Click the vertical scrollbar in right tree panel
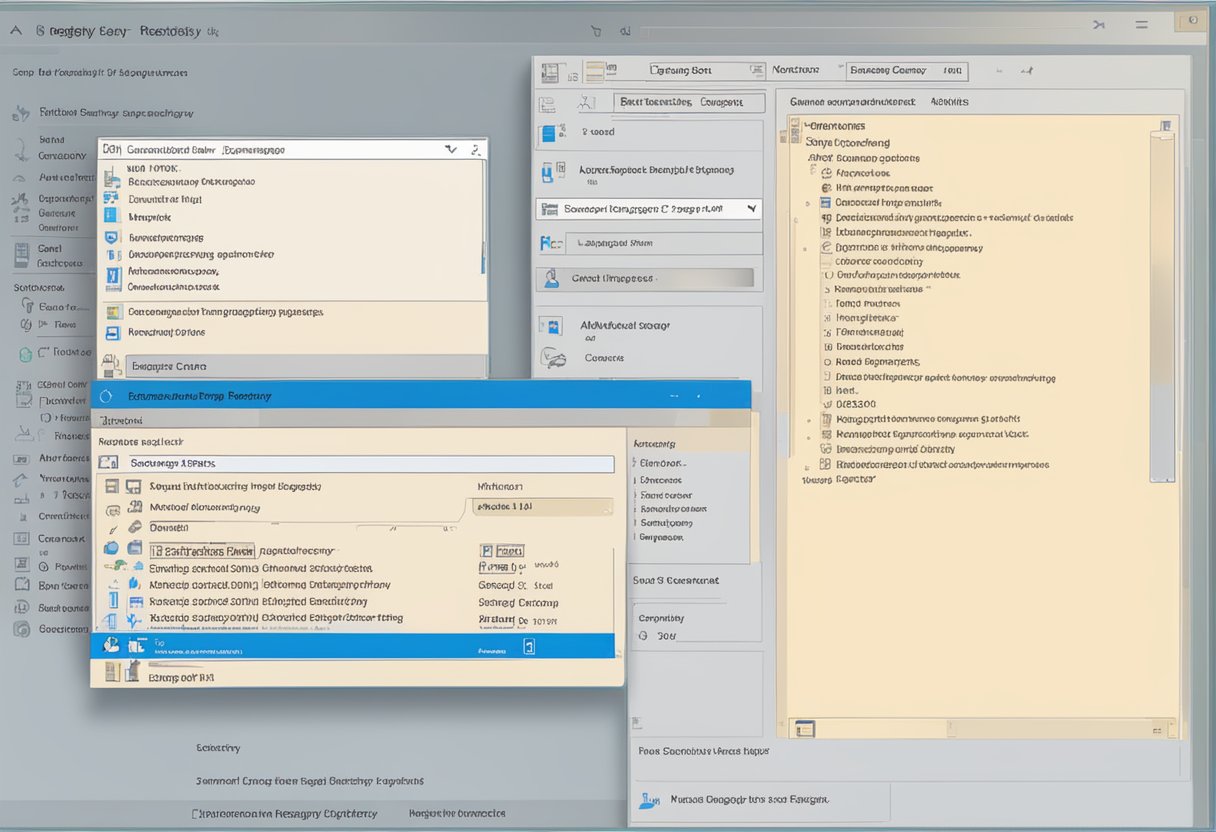 pyautogui.click(x=1161, y=300)
